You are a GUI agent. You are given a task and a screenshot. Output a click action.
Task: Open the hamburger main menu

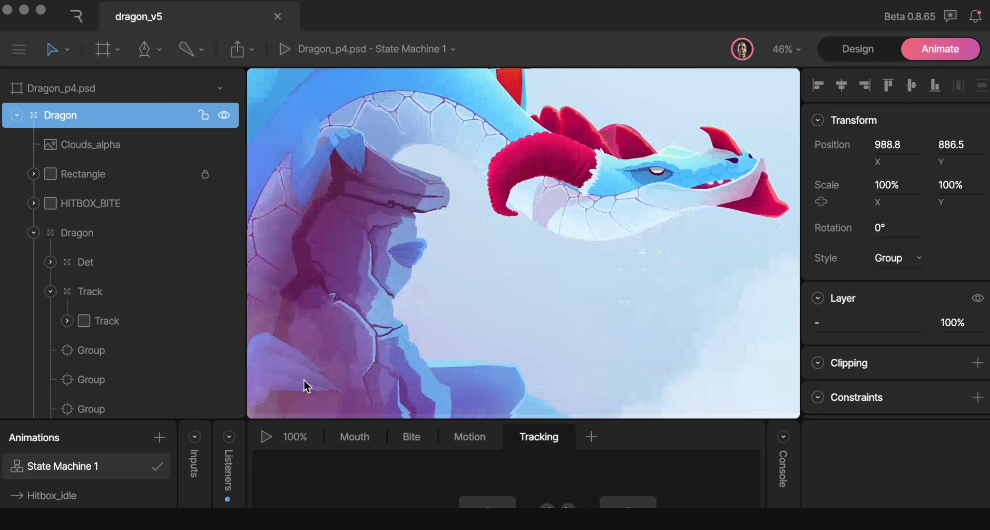[x=19, y=49]
